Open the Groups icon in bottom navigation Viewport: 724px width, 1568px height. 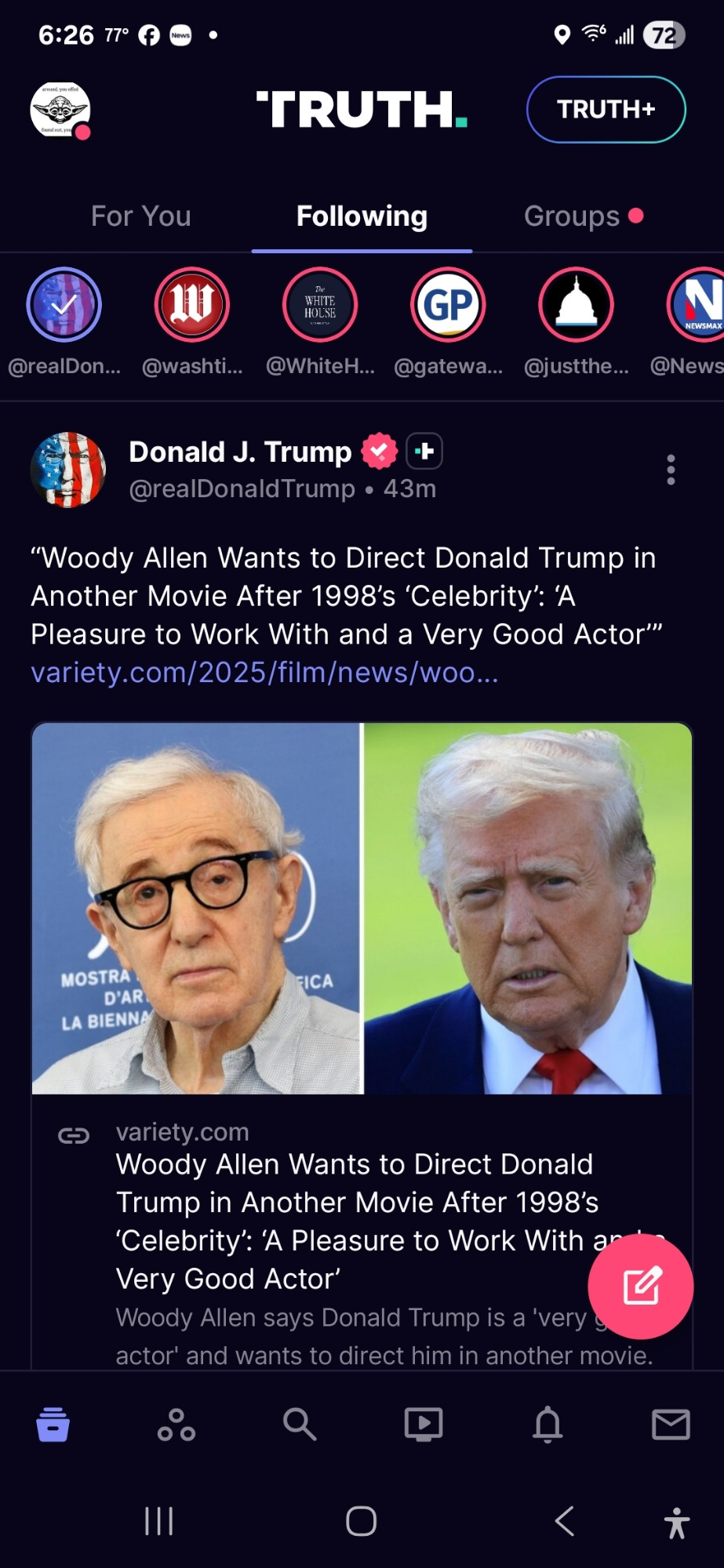pos(176,1425)
